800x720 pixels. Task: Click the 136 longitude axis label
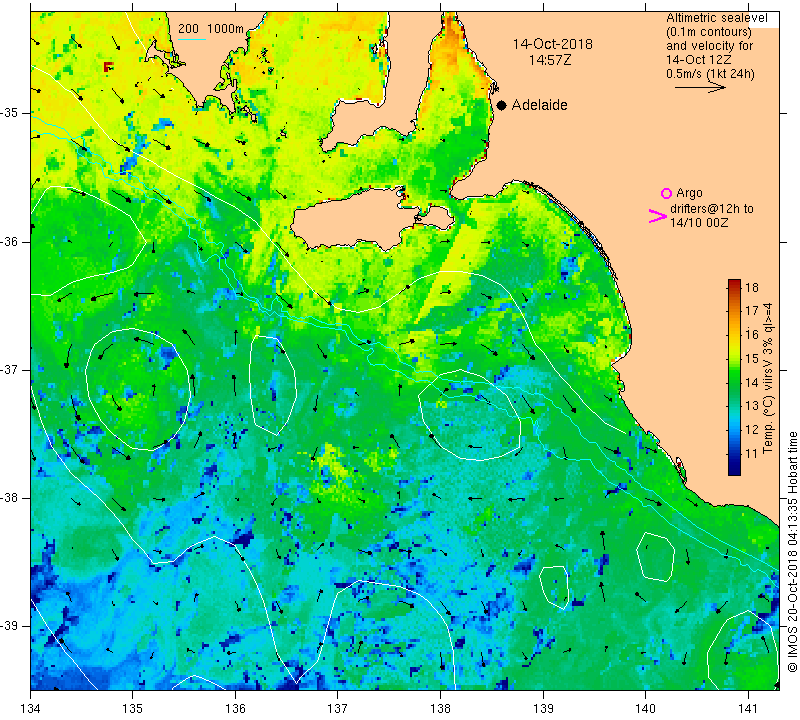pos(235,708)
